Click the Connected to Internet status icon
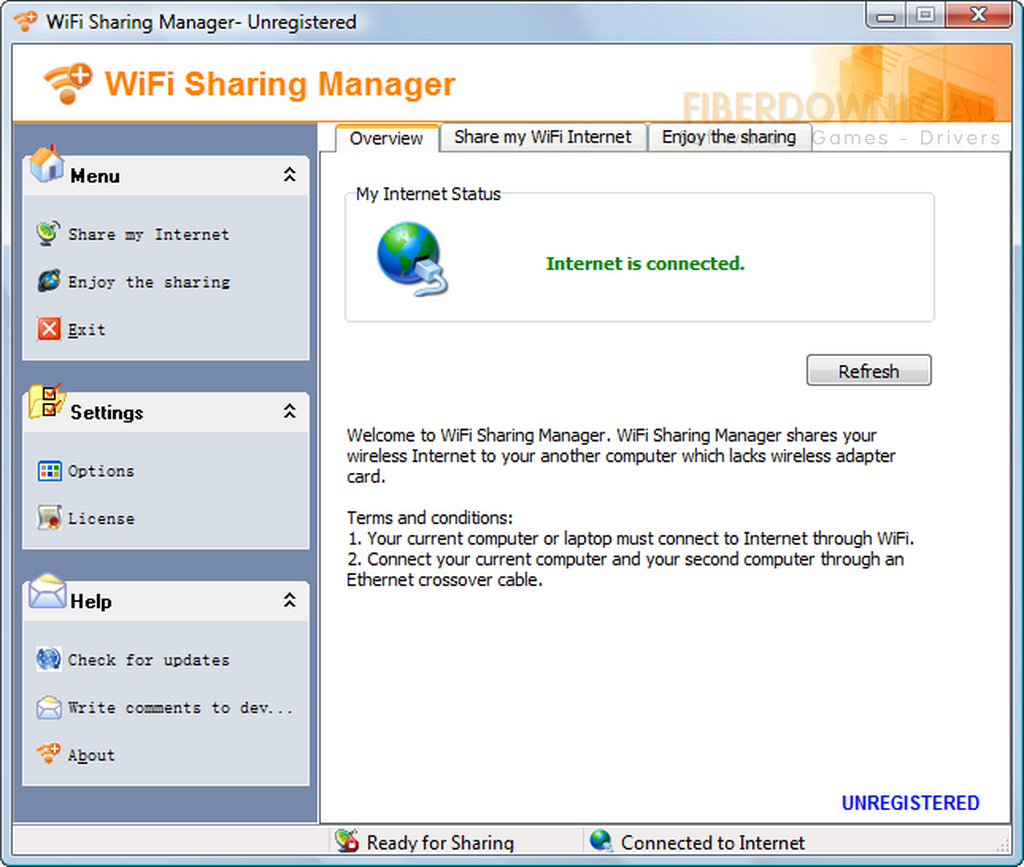Viewport: 1024px width, 867px height. (601, 841)
